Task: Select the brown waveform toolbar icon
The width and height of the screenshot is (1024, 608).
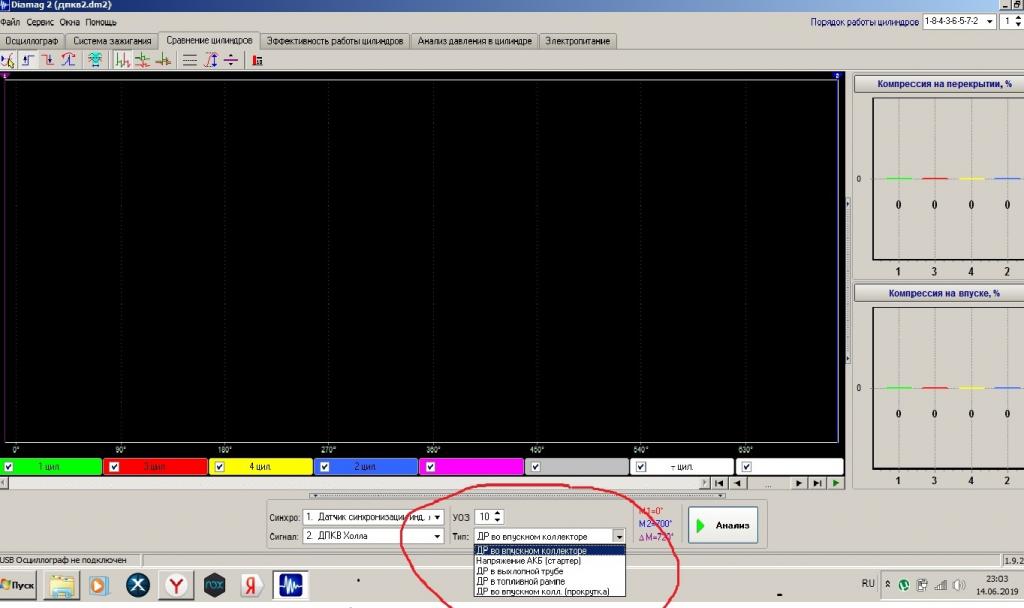Action: tap(163, 61)
